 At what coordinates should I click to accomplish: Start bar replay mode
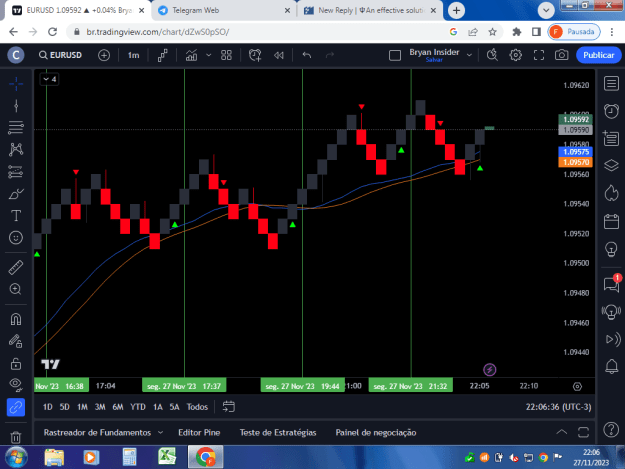279,55
